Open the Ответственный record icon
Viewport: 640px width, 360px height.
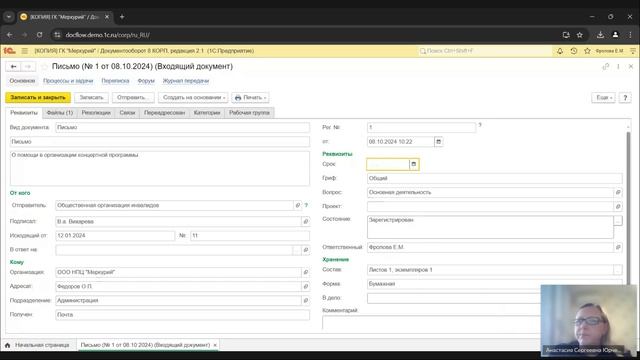pyautogui.click(x=618, y=247)
